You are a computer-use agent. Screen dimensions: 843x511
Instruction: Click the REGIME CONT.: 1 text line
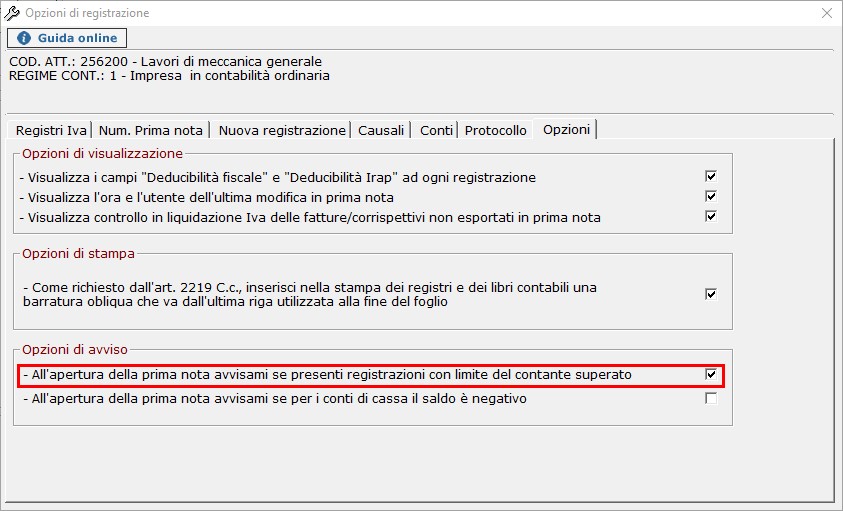pos(169,75)
